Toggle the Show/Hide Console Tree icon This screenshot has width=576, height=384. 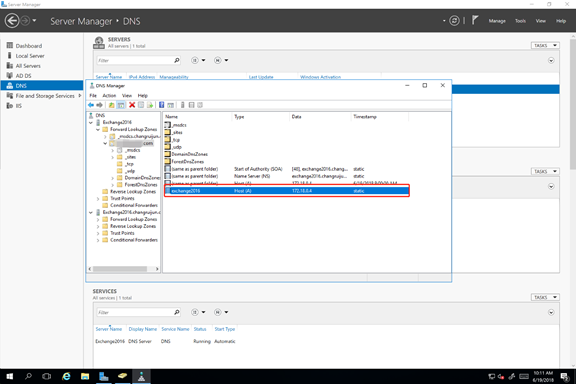point(121,105)
